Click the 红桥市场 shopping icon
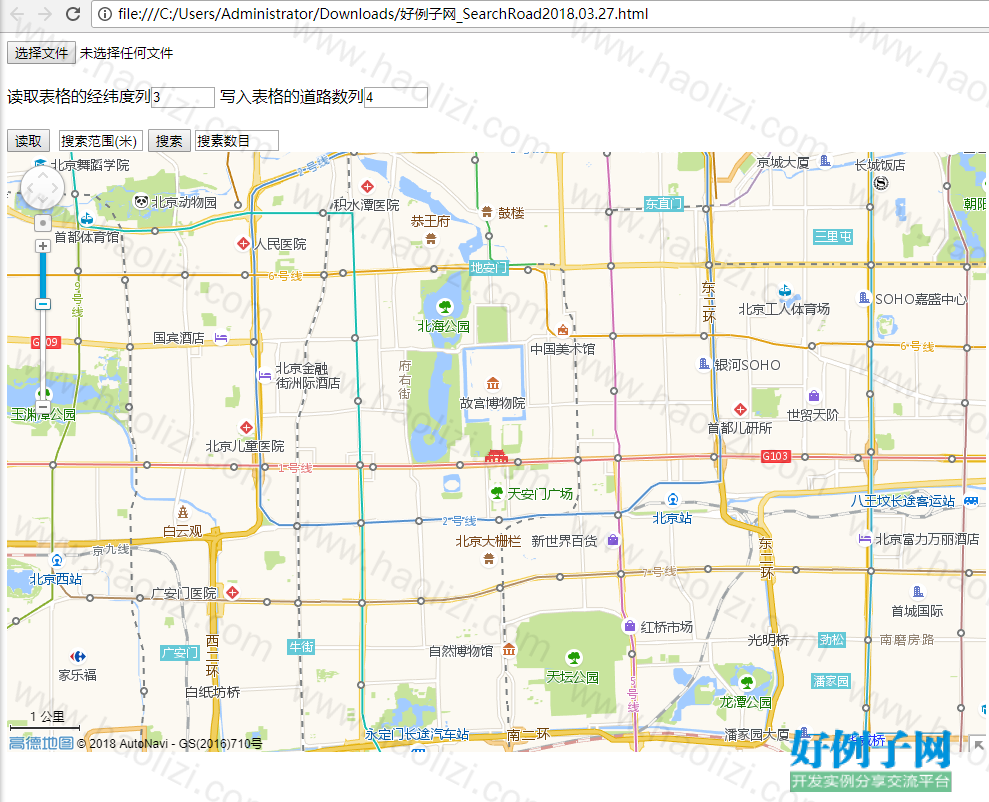The image size is (989, 802). click(629, 626)
